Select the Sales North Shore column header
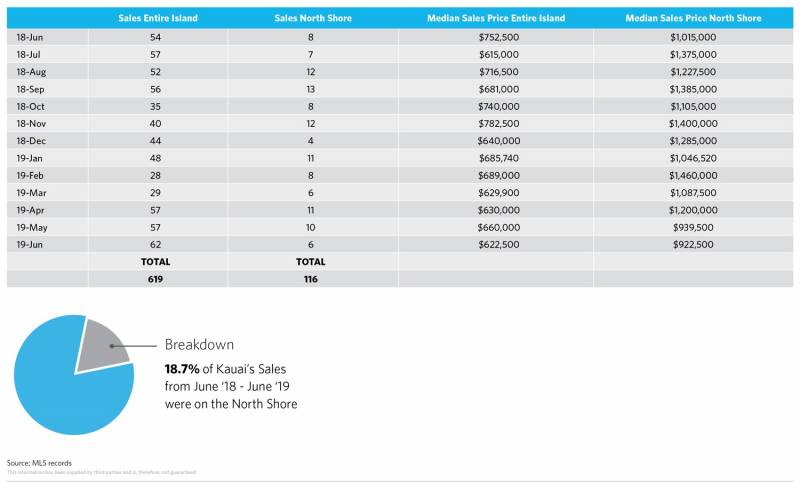The height and width of the screenshot is (482, 800). click(x=311, y=18)
